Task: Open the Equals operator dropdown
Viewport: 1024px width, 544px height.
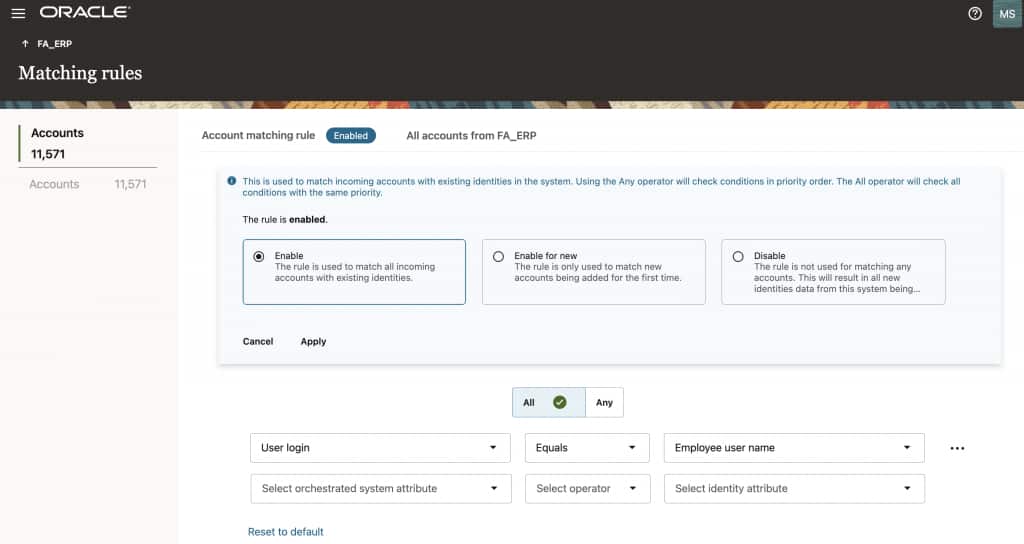Action: (x=587, y=448)
